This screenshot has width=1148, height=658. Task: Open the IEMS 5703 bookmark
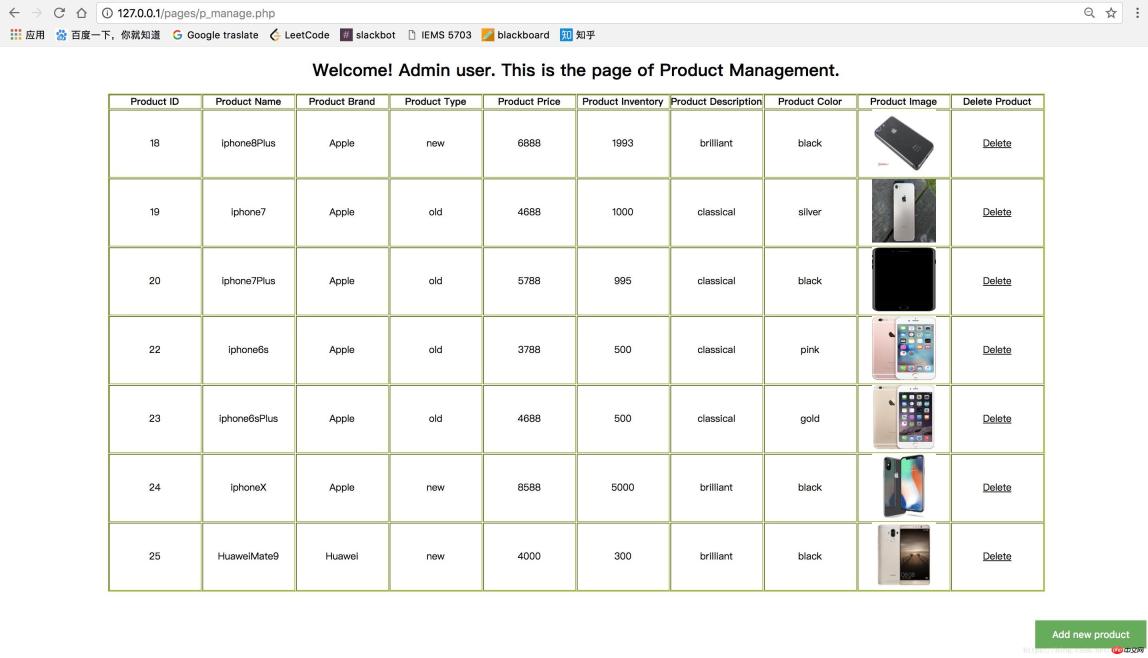pos(439,35)
